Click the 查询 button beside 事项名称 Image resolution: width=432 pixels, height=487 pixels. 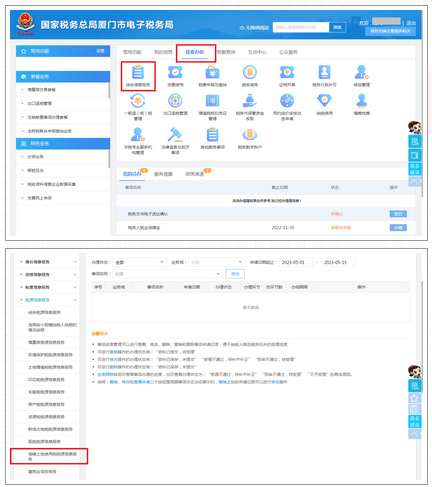click(235, 274)
